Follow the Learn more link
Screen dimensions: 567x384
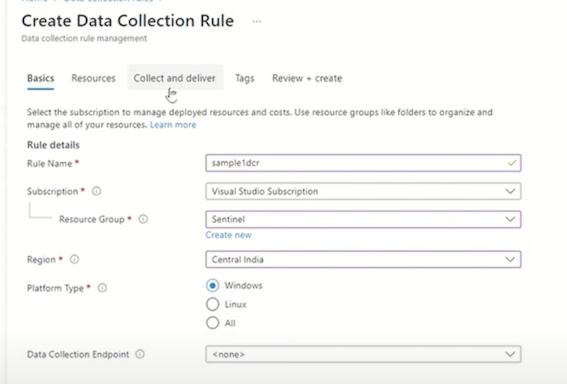click(173, 125)
